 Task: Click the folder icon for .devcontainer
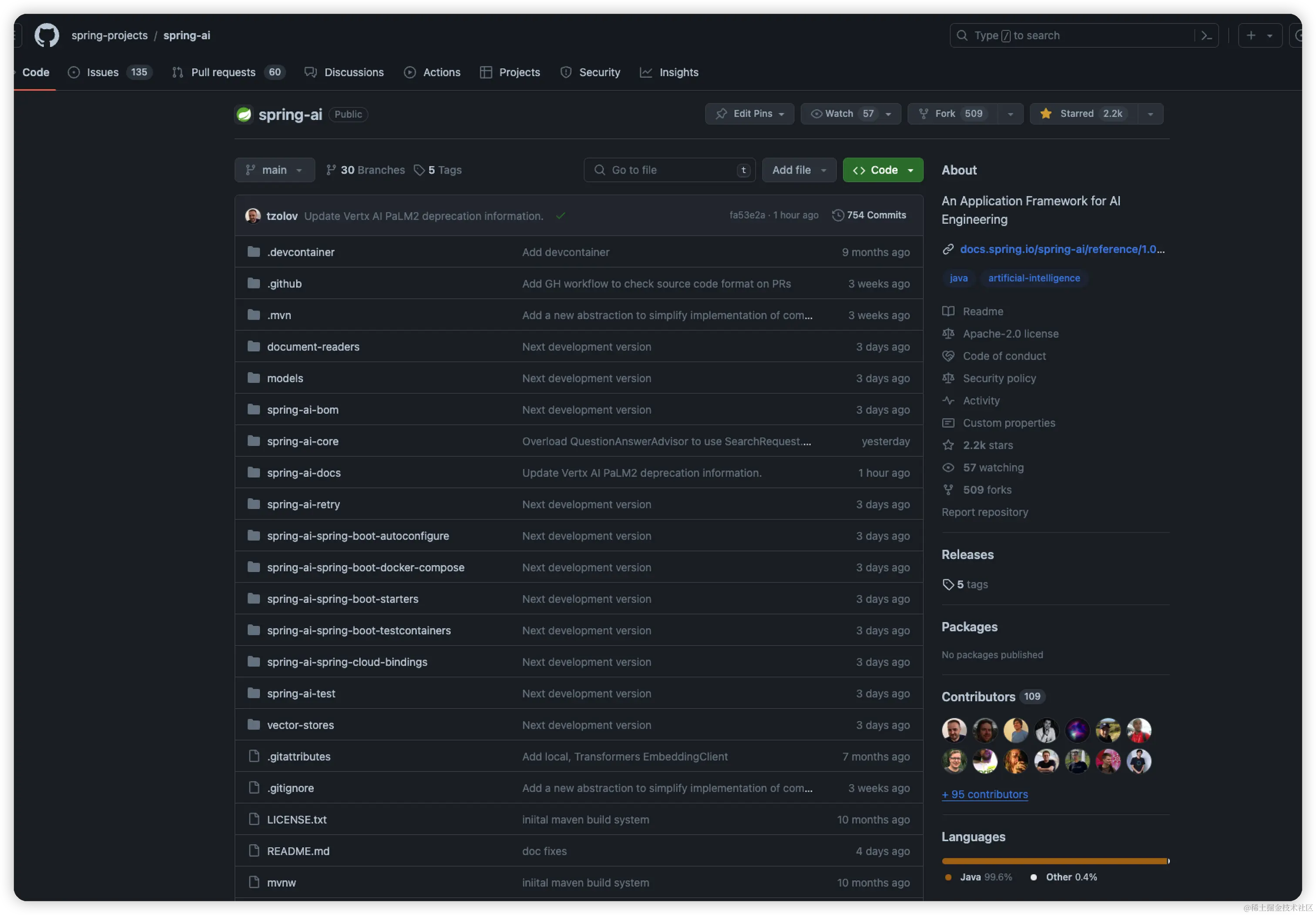point(254,251)
